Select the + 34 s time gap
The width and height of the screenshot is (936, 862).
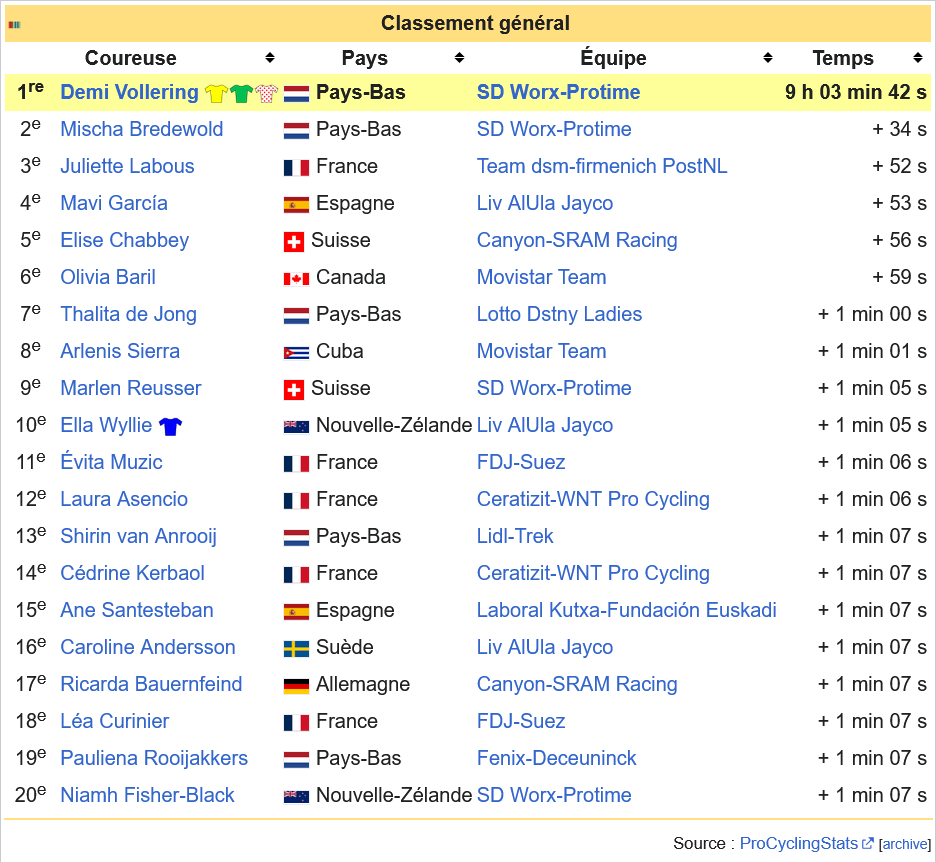[900, 129]
